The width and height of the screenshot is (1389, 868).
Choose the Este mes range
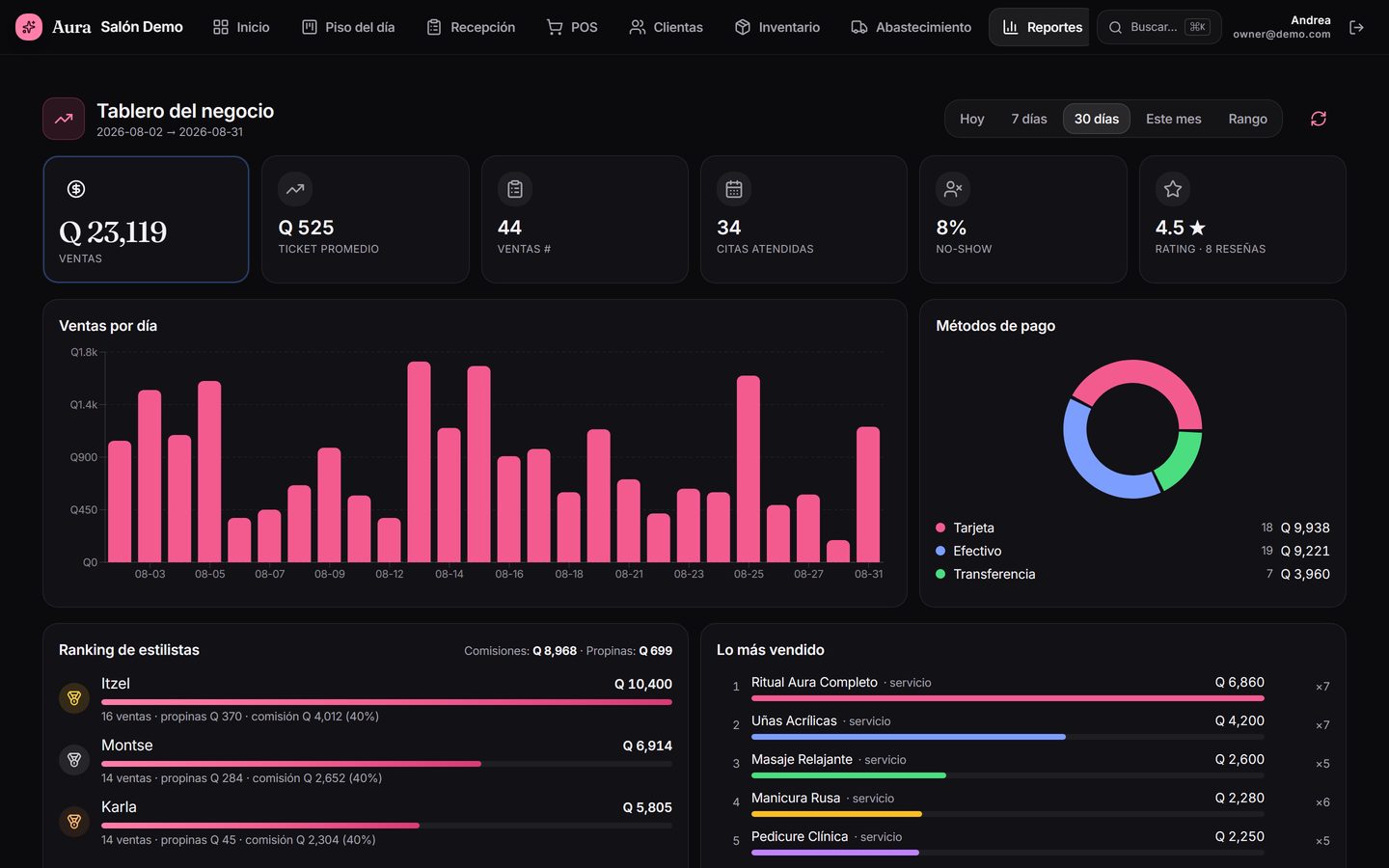tap(1173, 119)
